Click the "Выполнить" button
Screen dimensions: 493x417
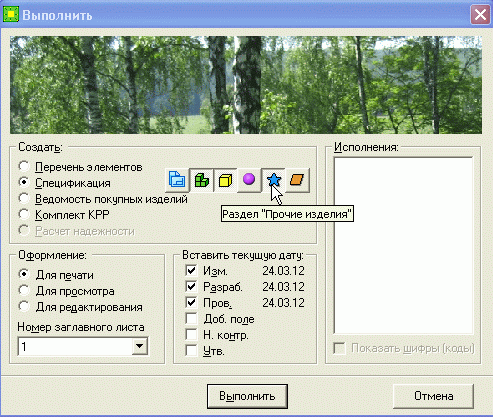click(x=247, y=396)
